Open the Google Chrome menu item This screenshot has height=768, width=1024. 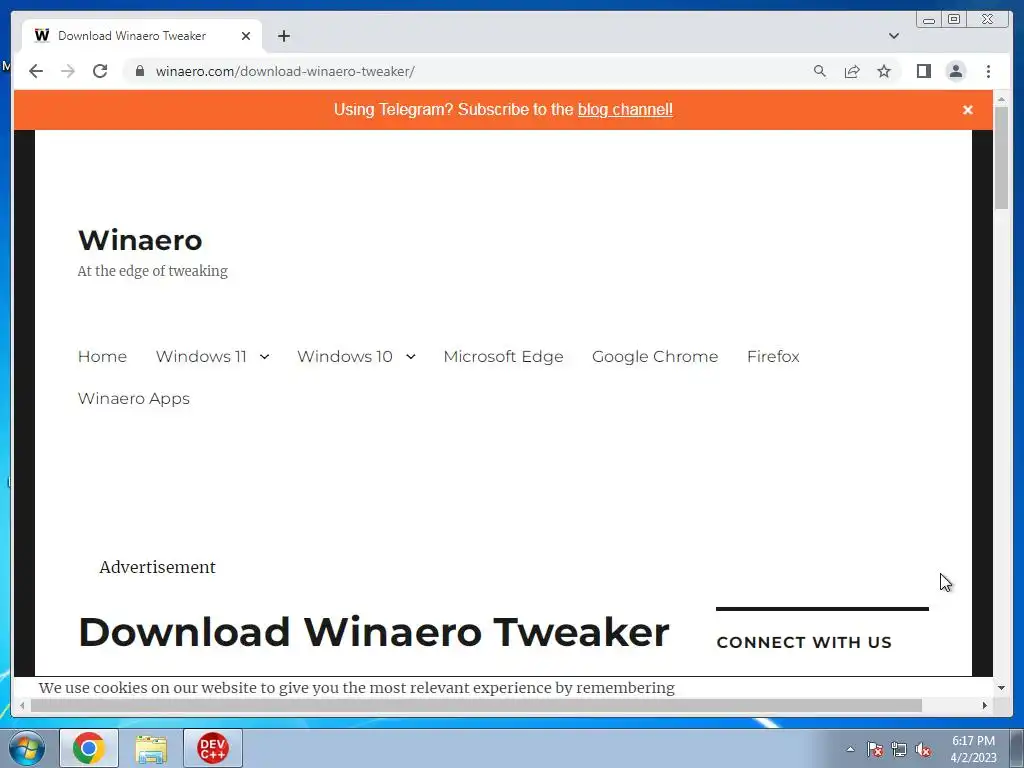click(655, 357)
